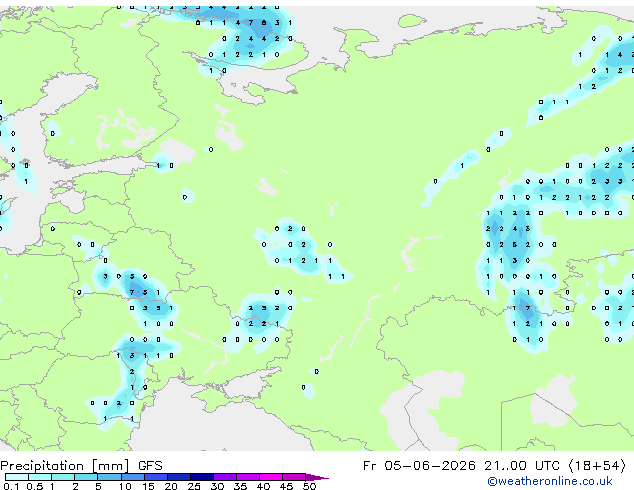Click the 10–15 mm legend swatch

133,477
